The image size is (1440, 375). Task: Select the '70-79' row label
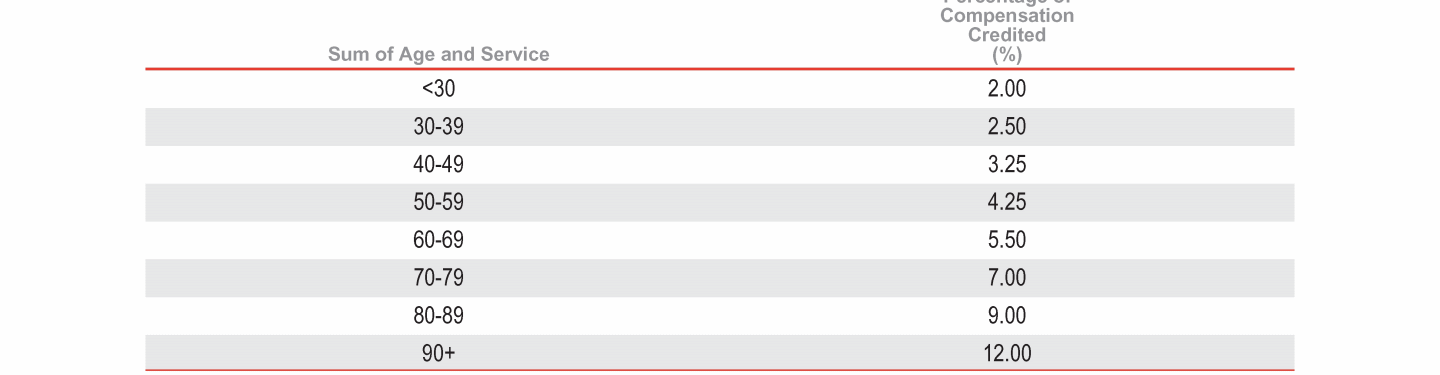tap(438, 278)
